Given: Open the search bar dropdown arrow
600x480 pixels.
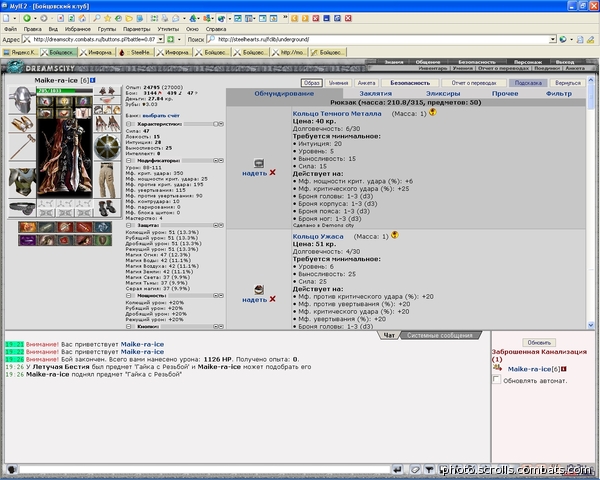Looking at the screenshot, I should (553, 39).
